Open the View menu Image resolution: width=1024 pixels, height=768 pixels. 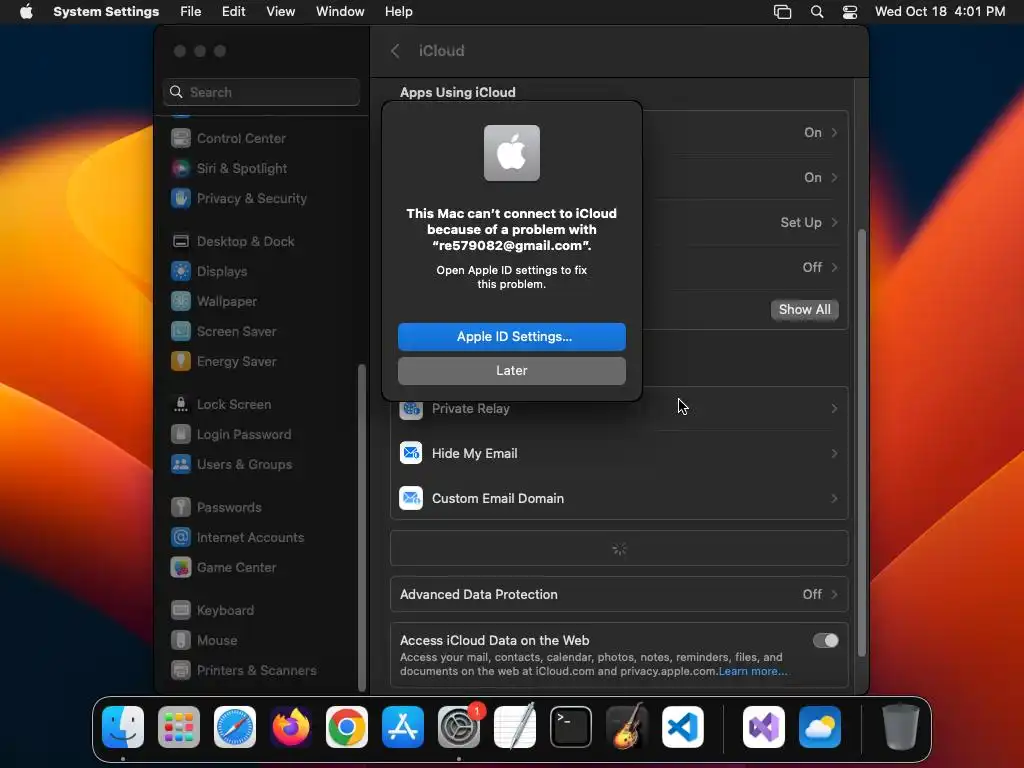pyautogui.click(x=281, y=12)
